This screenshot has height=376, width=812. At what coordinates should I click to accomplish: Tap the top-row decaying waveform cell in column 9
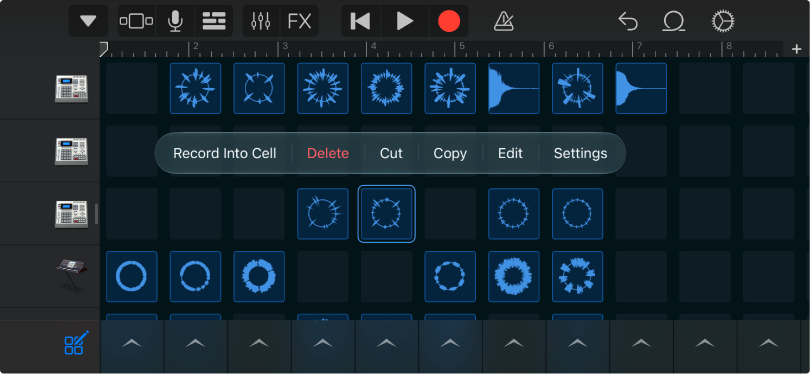641,89
